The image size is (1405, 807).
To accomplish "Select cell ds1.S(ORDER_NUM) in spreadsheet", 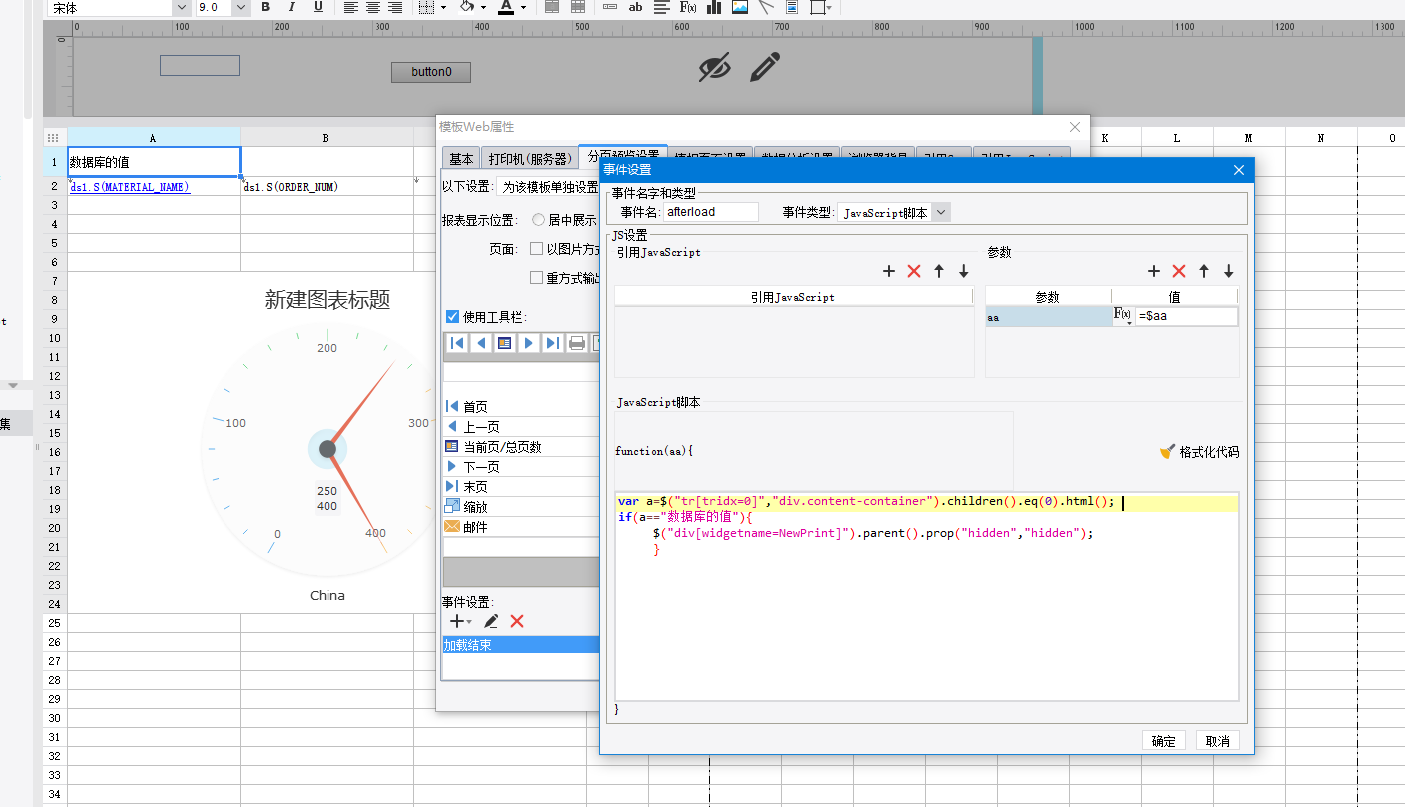I will (327, 187).
